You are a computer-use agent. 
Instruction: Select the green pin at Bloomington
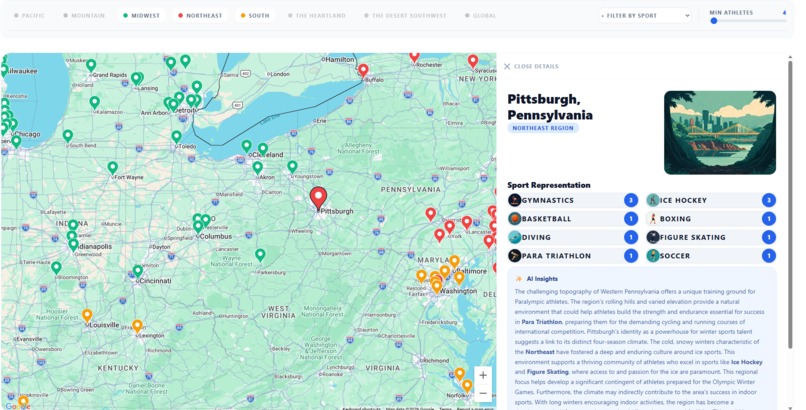[x=57, y=268]
